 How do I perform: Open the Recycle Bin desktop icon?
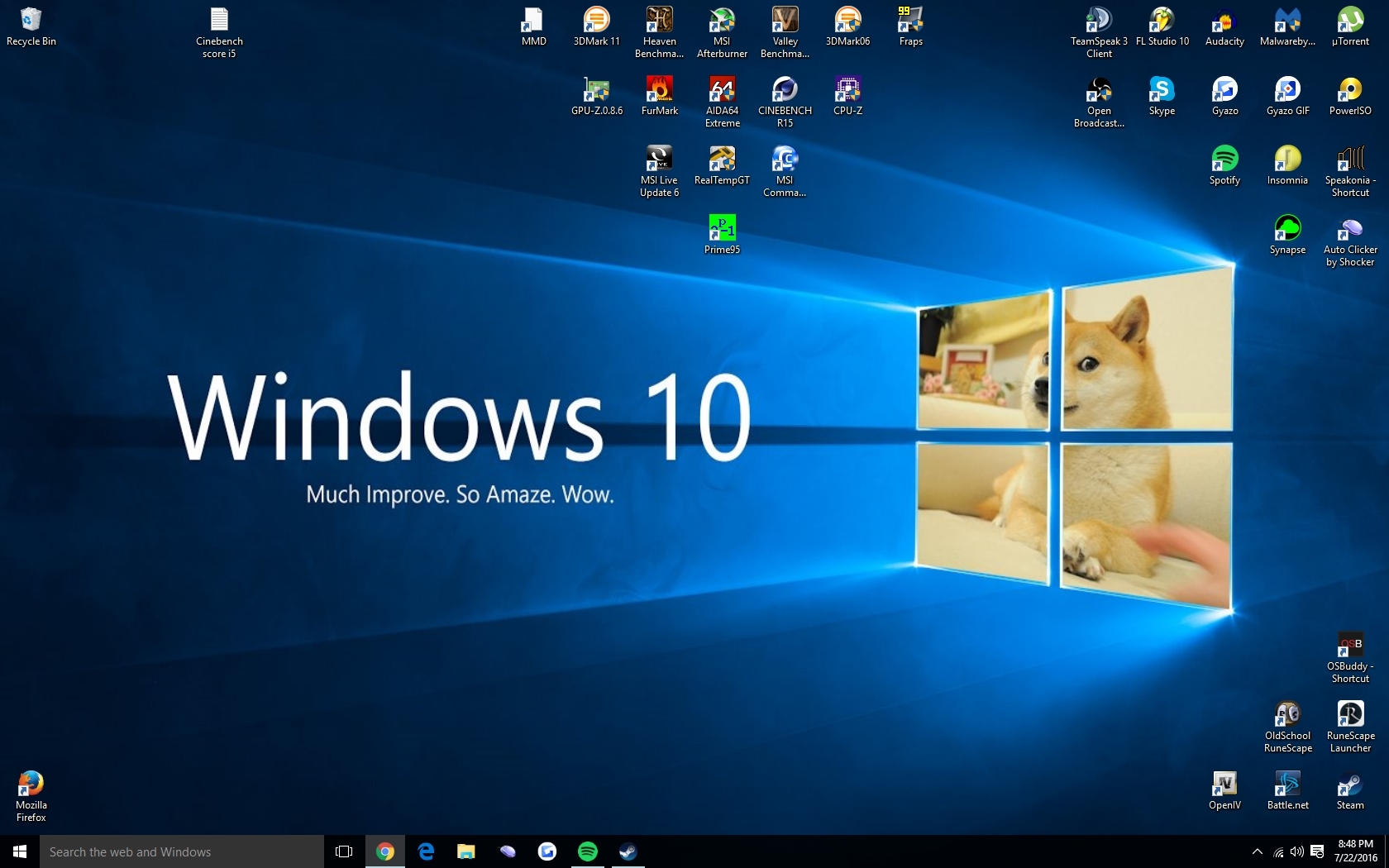(31, 26)
